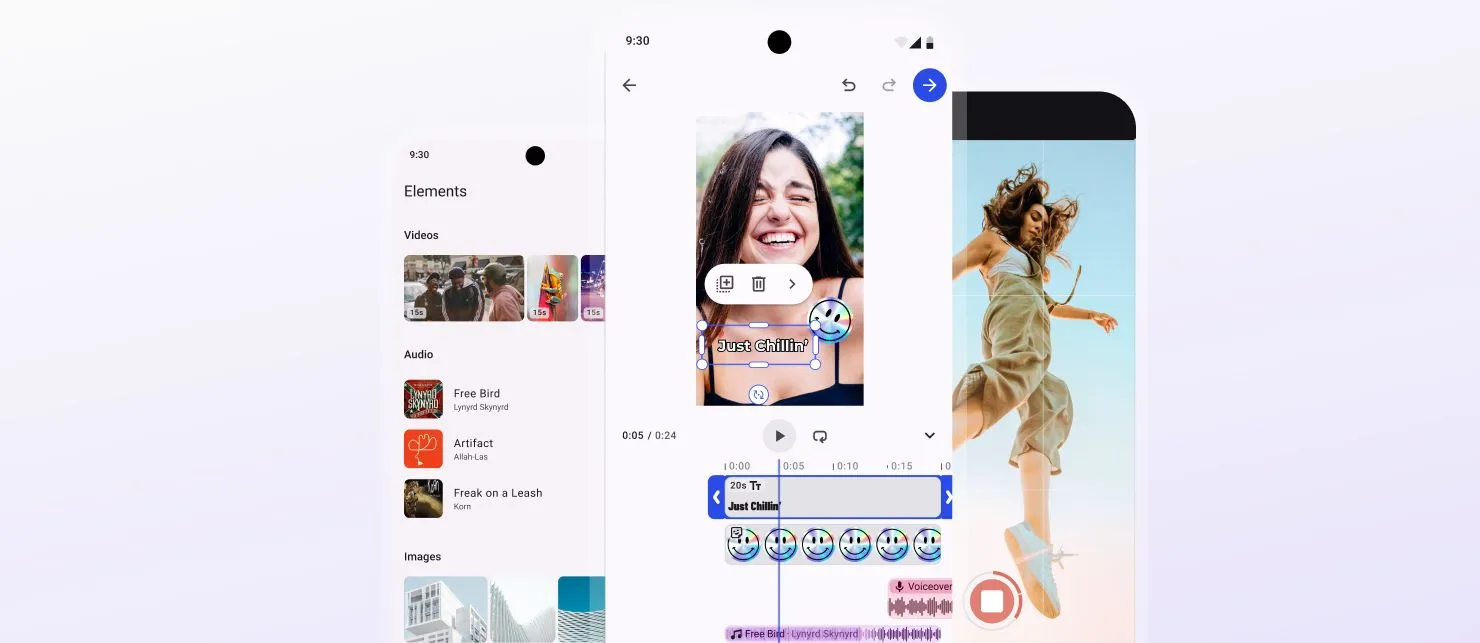Click the Freak on a Leash album cover

[x=423, y=499]
